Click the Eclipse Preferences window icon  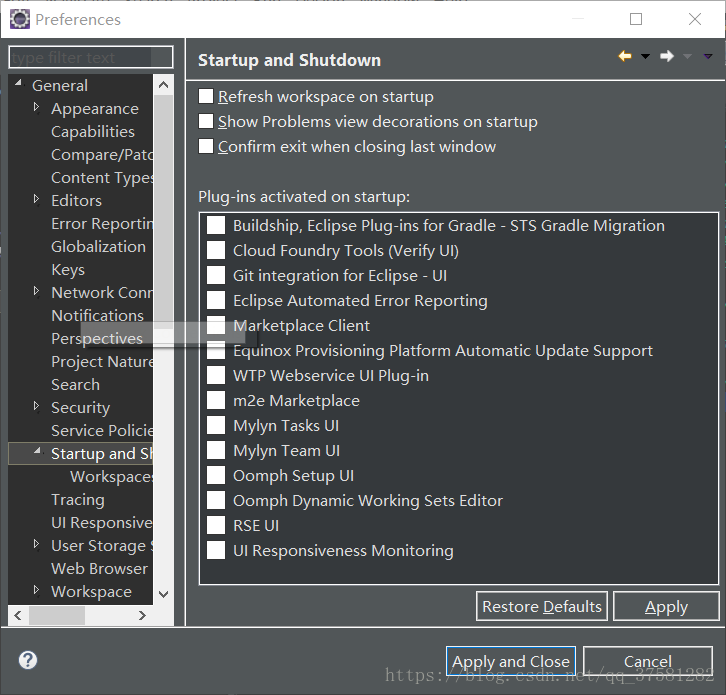(x=20, y=19)
